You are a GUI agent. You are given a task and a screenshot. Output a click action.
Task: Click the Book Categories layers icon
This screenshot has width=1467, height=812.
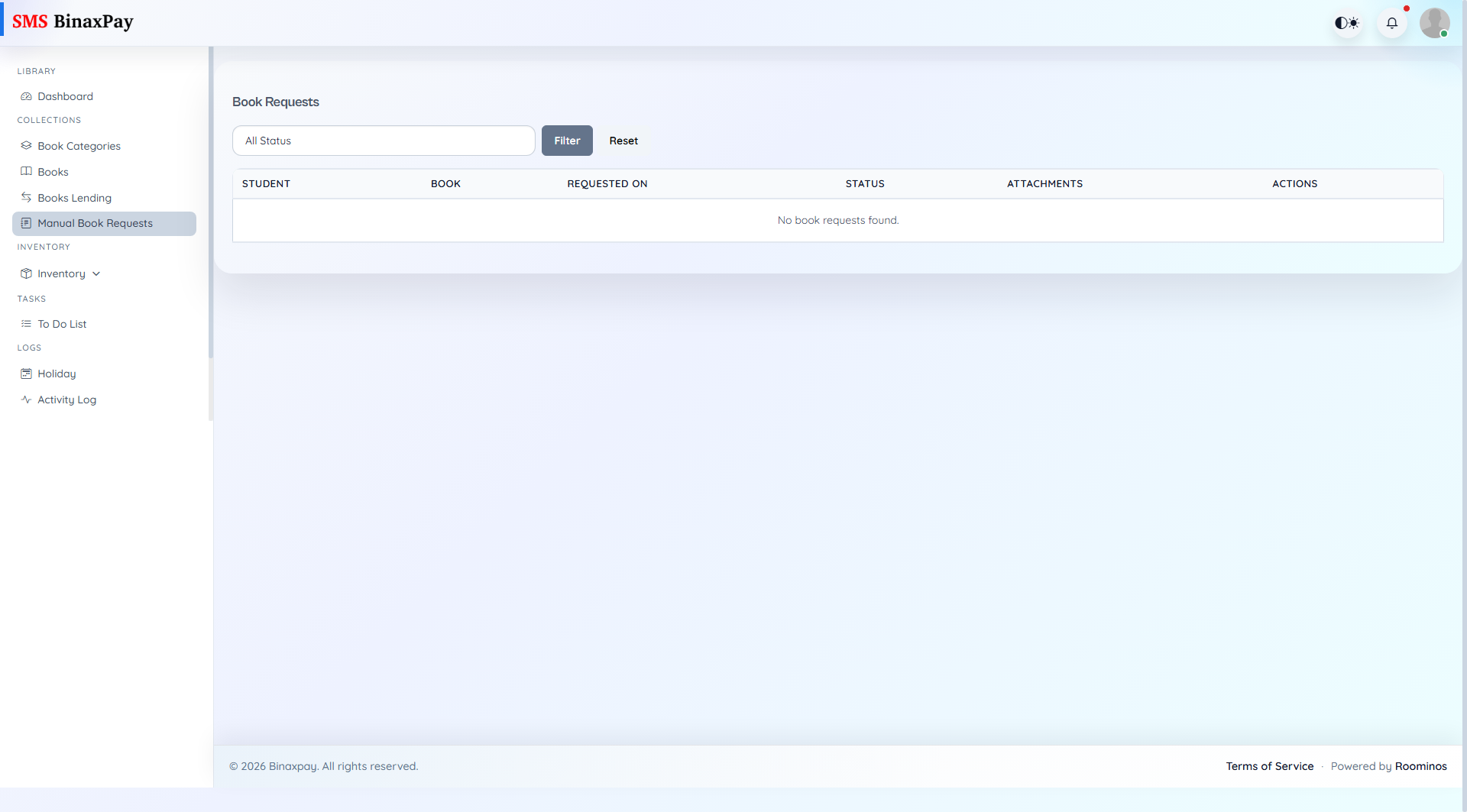26,146
